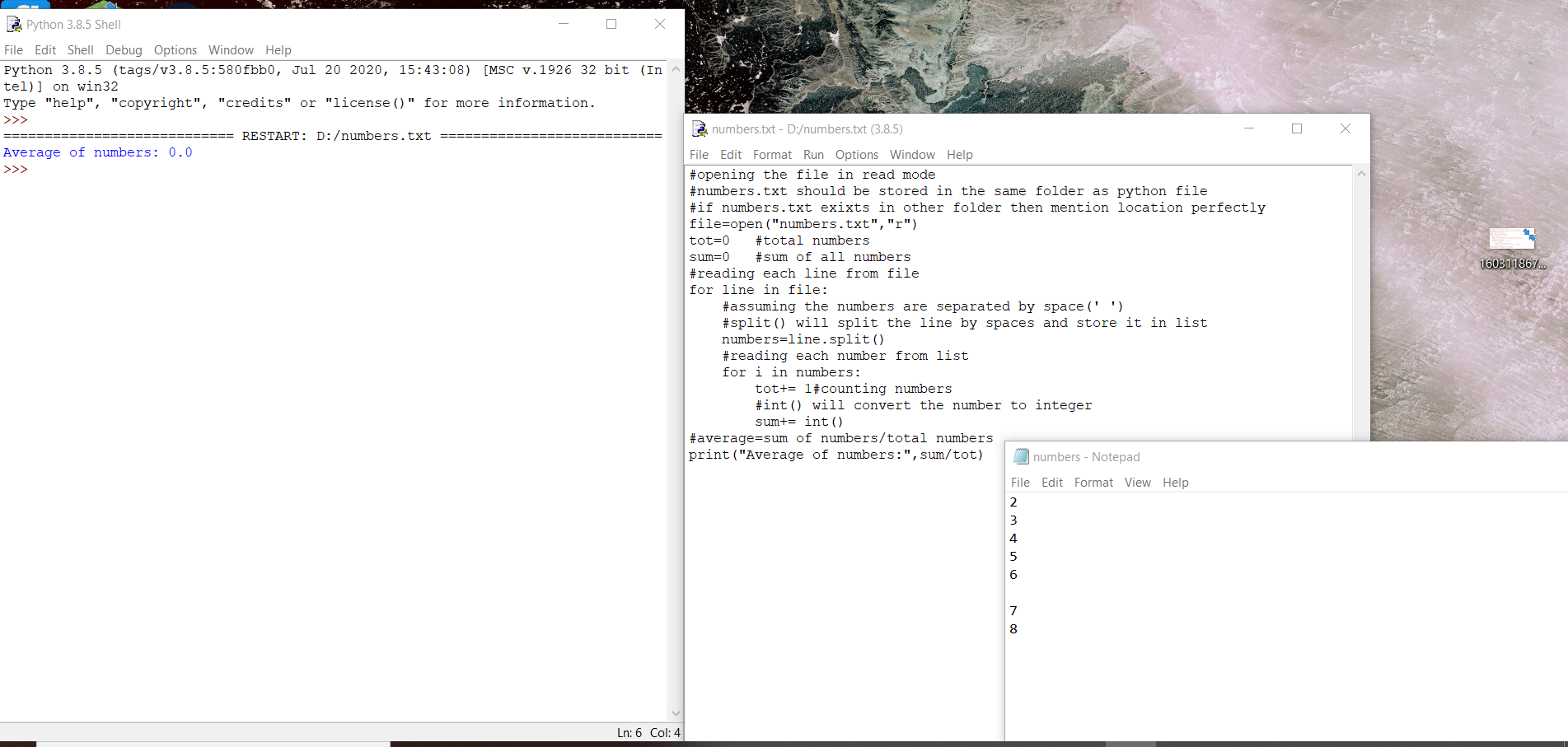Open the Format menu in the numbers.txt editor

click(771, 155)
